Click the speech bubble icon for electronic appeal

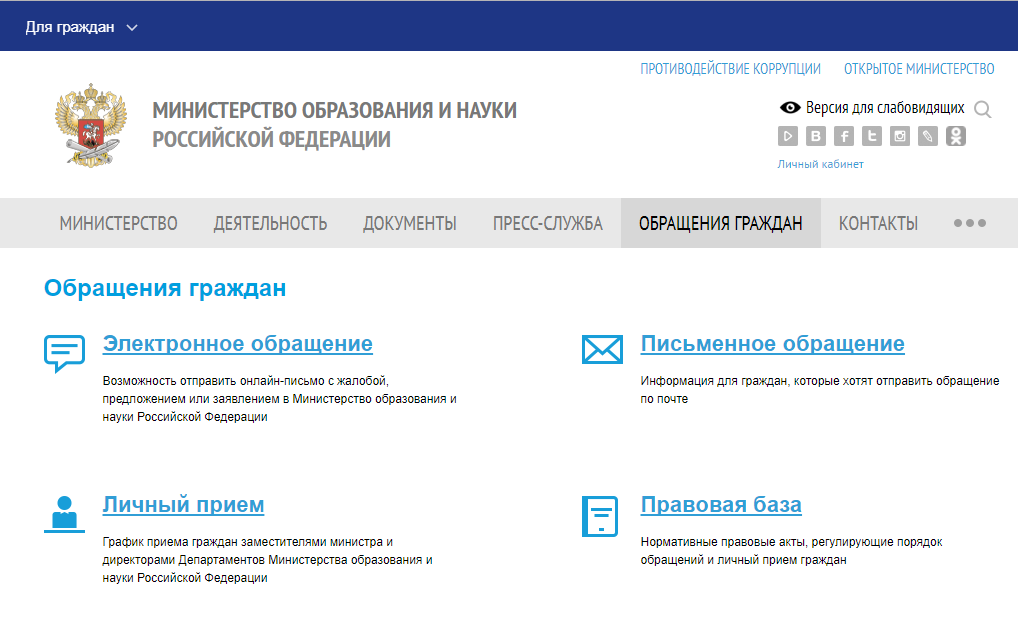(x=64, y=353)
